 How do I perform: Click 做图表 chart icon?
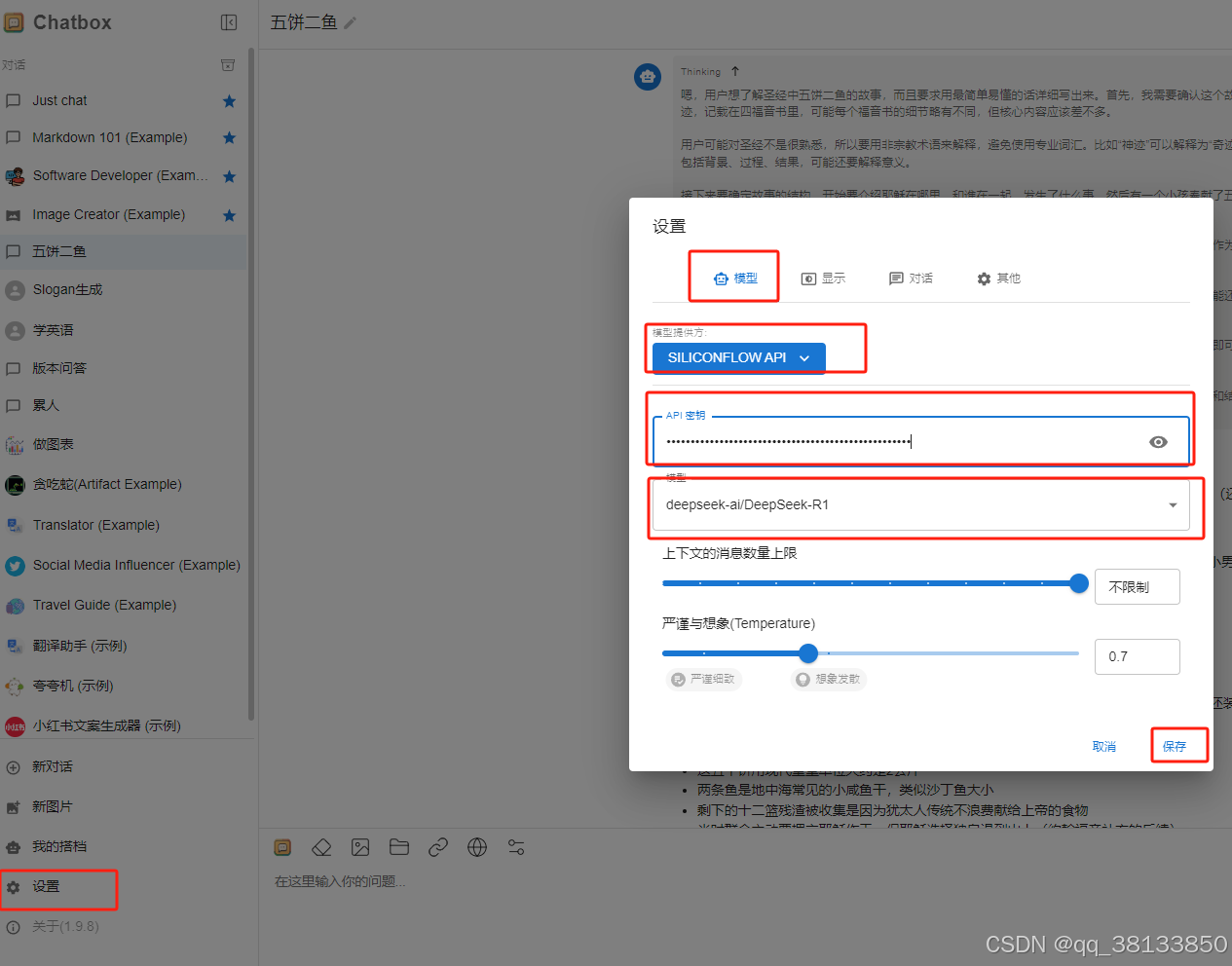point(15,445)
